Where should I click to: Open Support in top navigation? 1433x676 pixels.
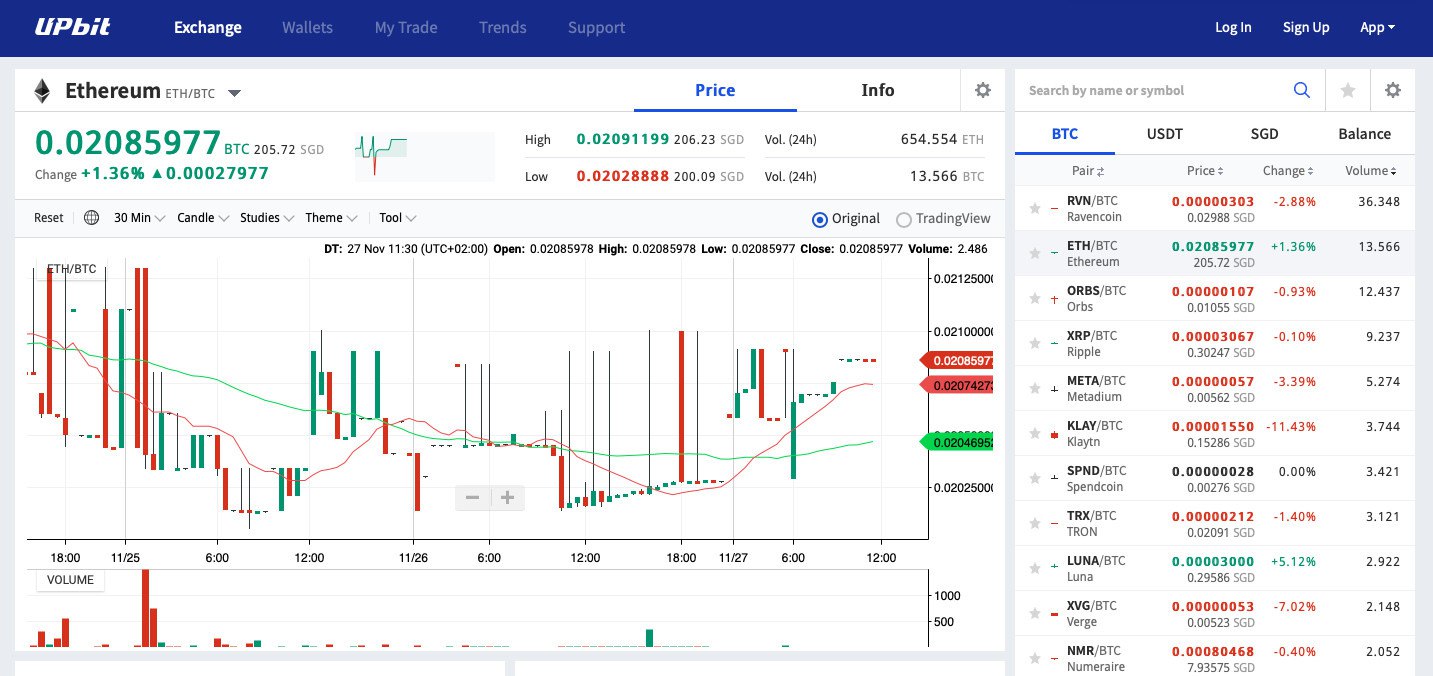(x=596, y=27)
